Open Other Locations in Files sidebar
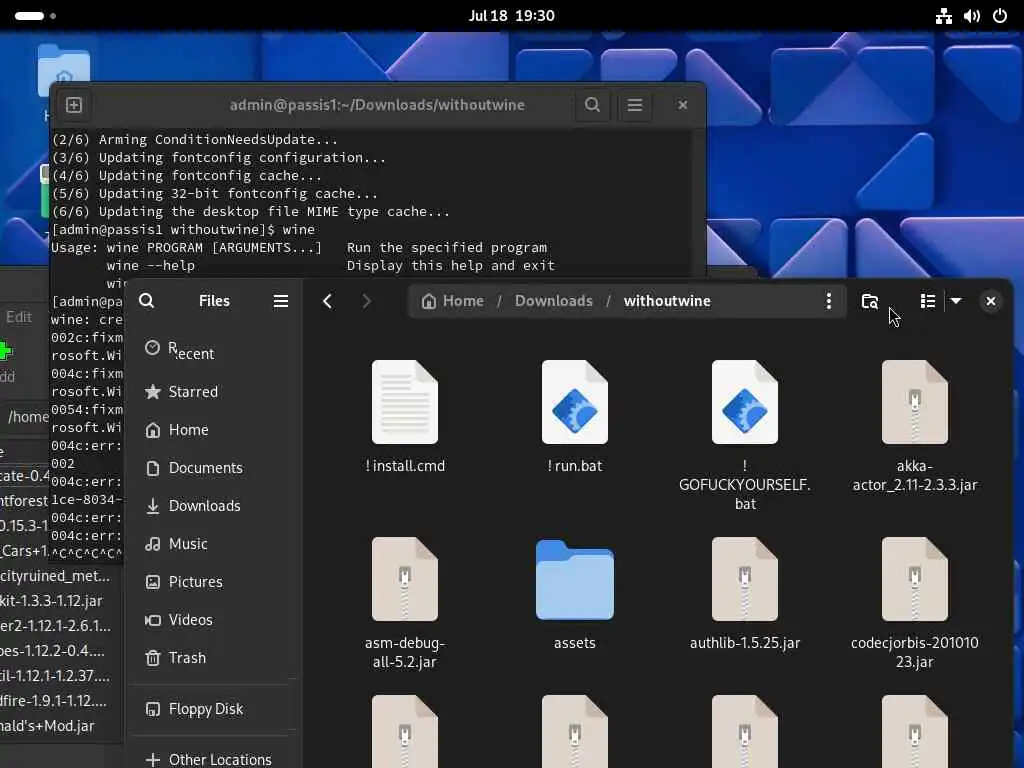 coord(214,760)
